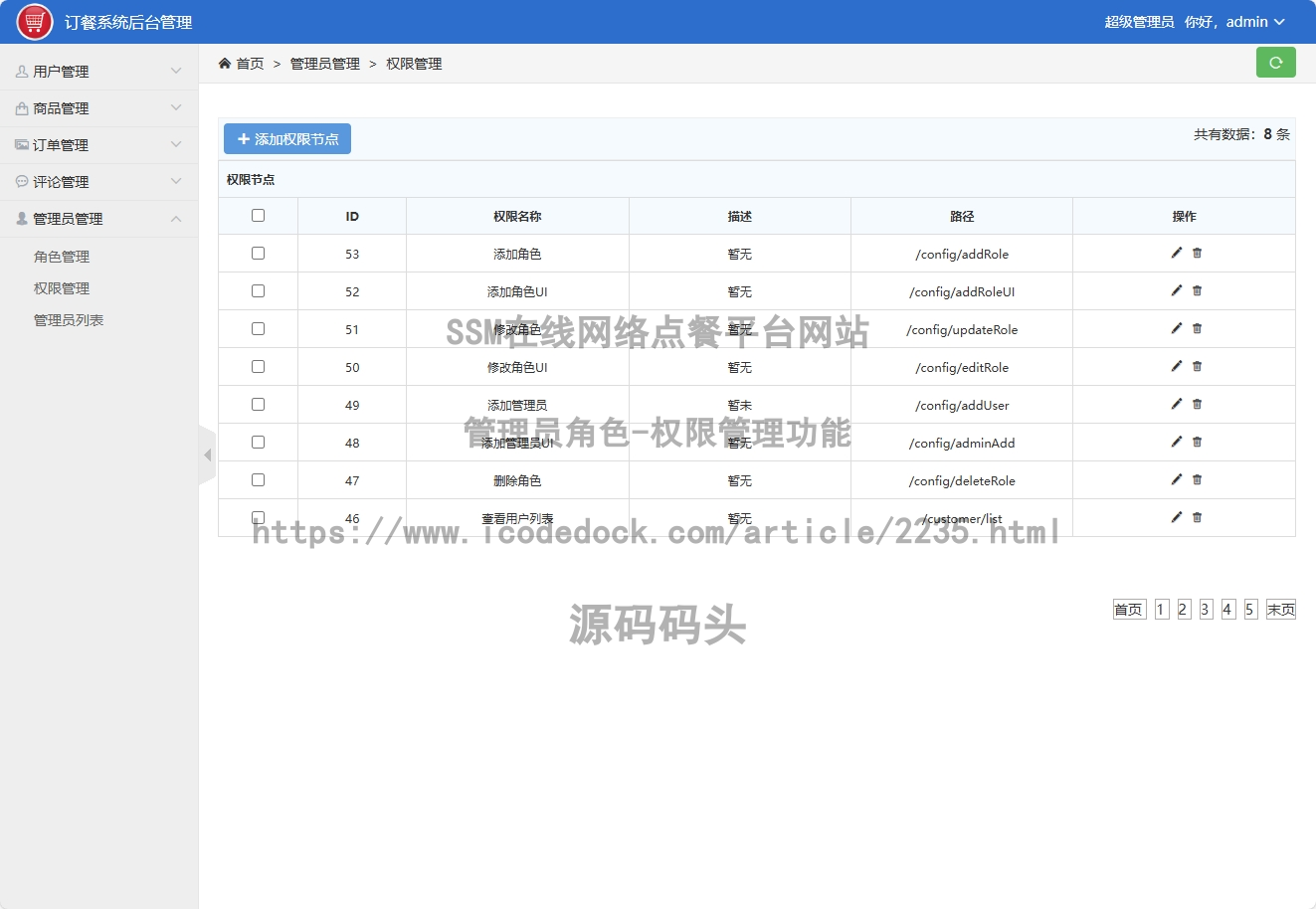Edit the 添加管理员 row with ID 49
1316x909 pixels.
[1177, 404]
